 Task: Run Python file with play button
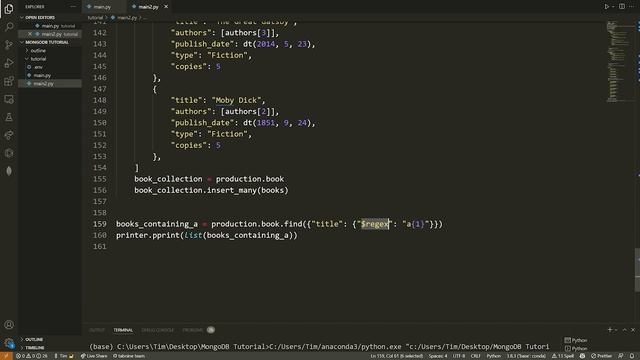point(607,7)
